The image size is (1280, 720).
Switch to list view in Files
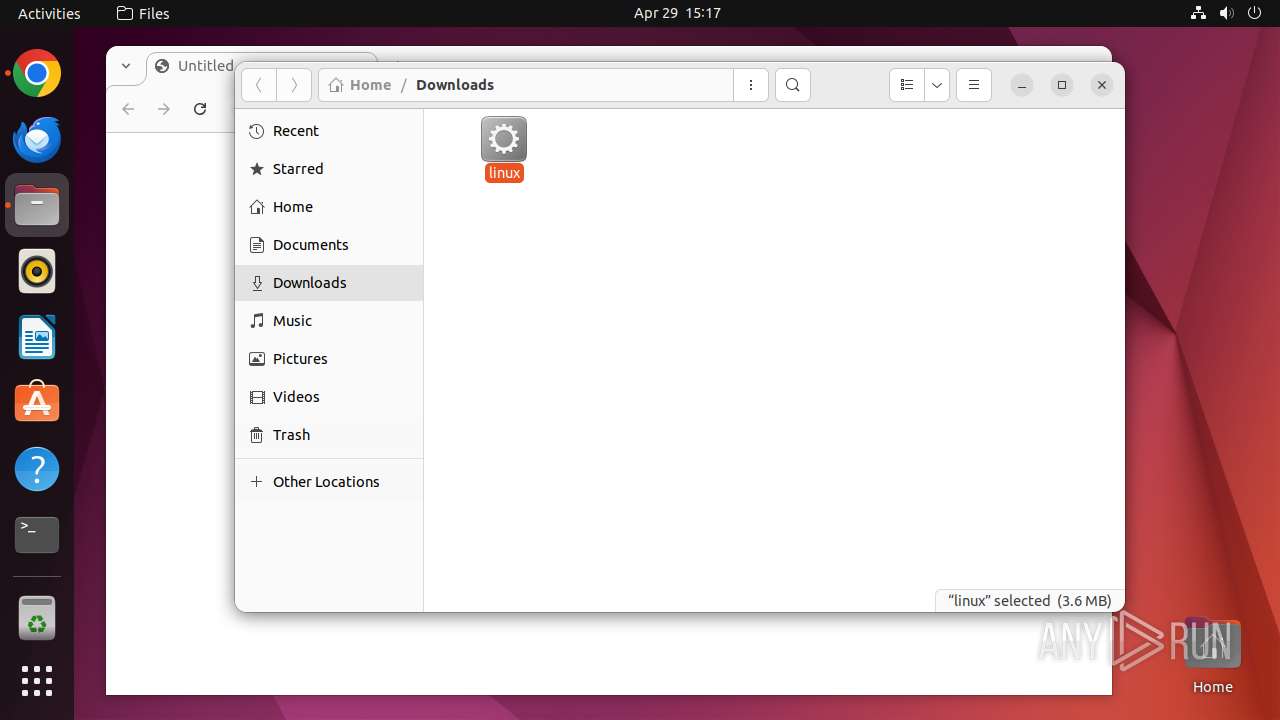click(x=907, y=85)
